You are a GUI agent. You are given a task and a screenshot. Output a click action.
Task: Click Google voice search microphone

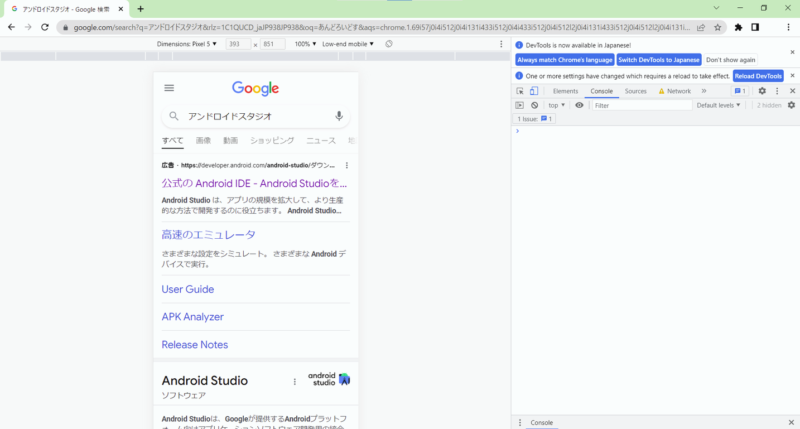pyautogui.click(x=339, y=116)
